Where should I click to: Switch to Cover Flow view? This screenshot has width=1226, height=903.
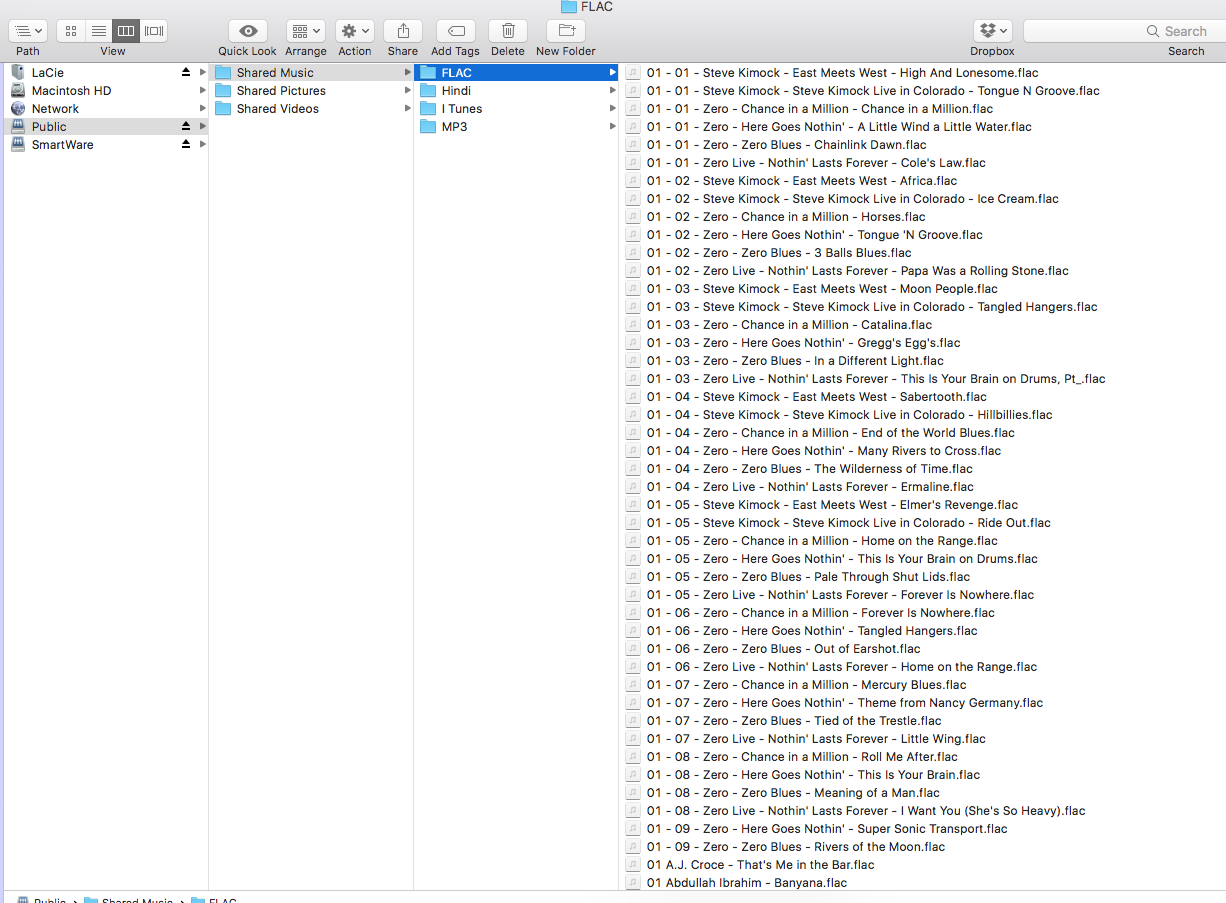[x=154, y=31]
